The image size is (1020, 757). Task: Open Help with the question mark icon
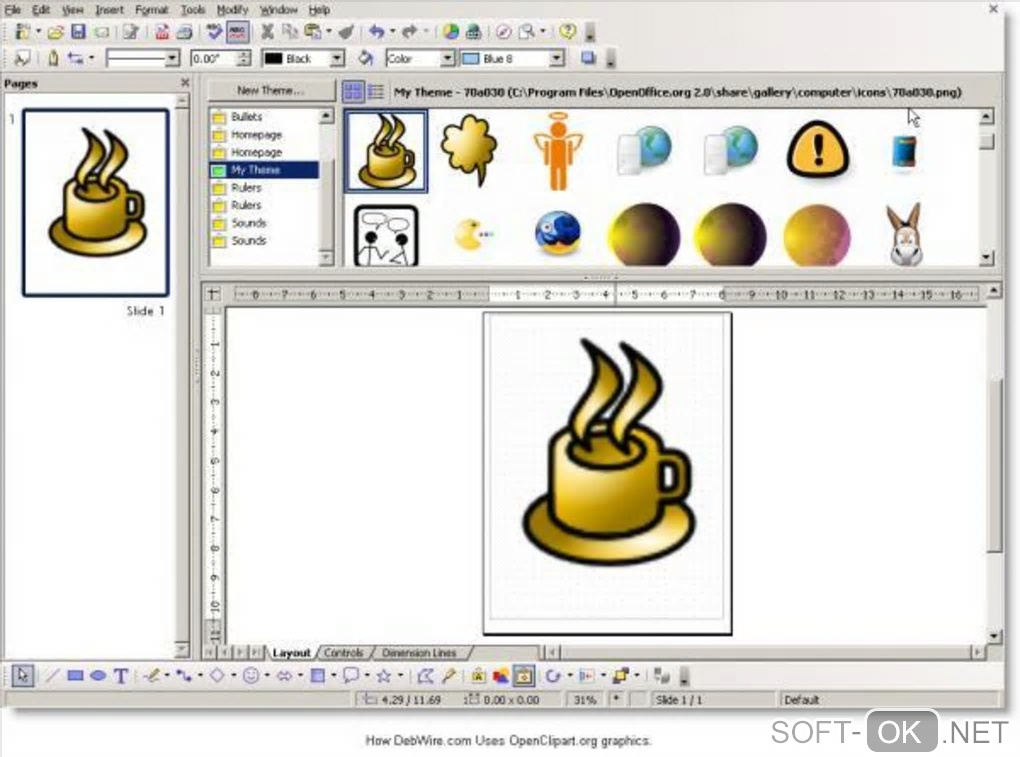tap(568, 31)
